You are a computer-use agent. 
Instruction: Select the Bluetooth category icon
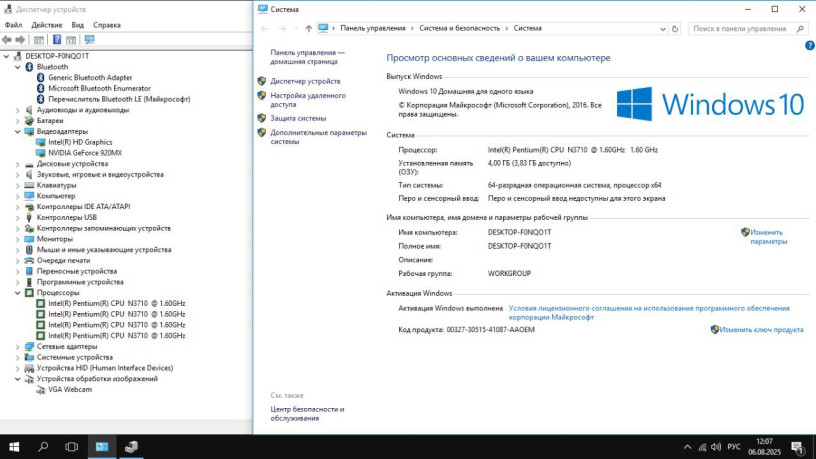tap(29, 67)
